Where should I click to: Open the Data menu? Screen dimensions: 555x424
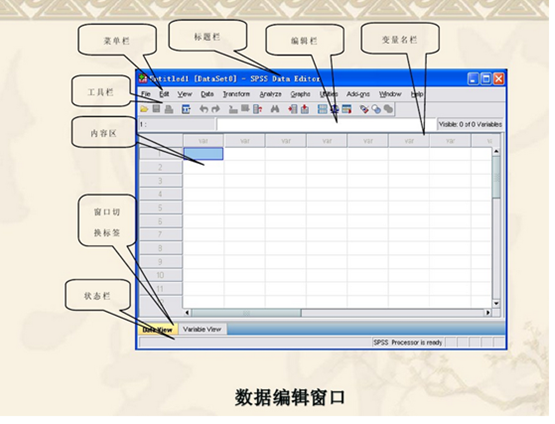(207, 94)
